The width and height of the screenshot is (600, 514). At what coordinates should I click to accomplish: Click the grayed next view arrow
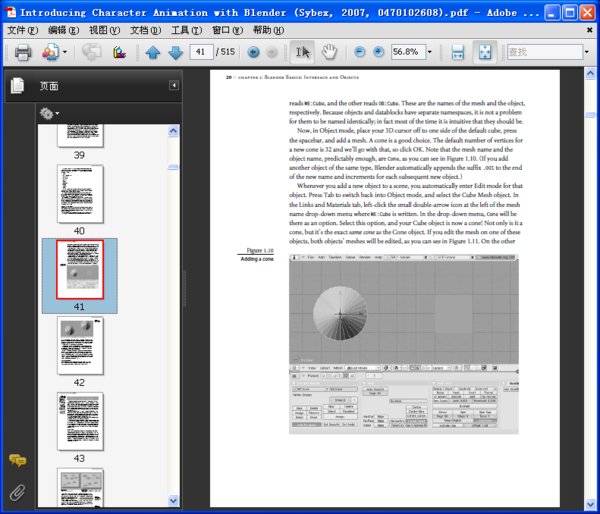[272, 52]
